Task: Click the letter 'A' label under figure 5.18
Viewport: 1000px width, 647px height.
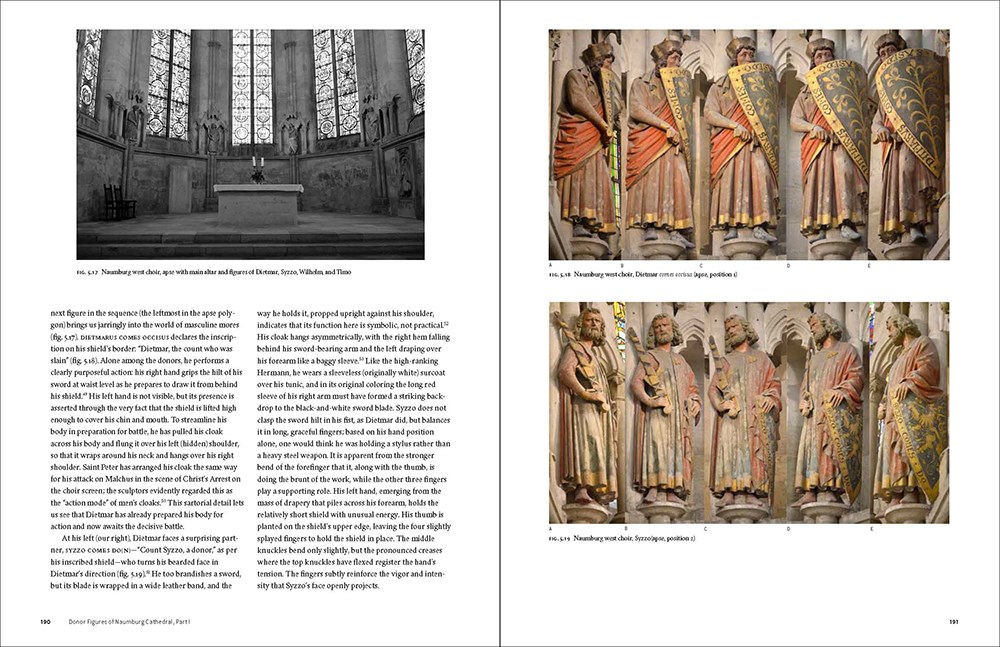Action: click(550, 265)
